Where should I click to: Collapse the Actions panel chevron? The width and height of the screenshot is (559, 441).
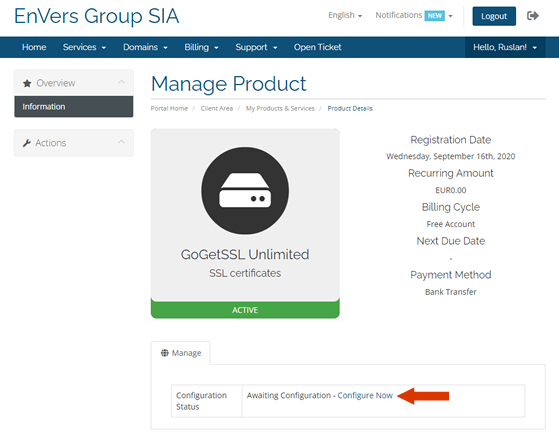tap(121, 142)
